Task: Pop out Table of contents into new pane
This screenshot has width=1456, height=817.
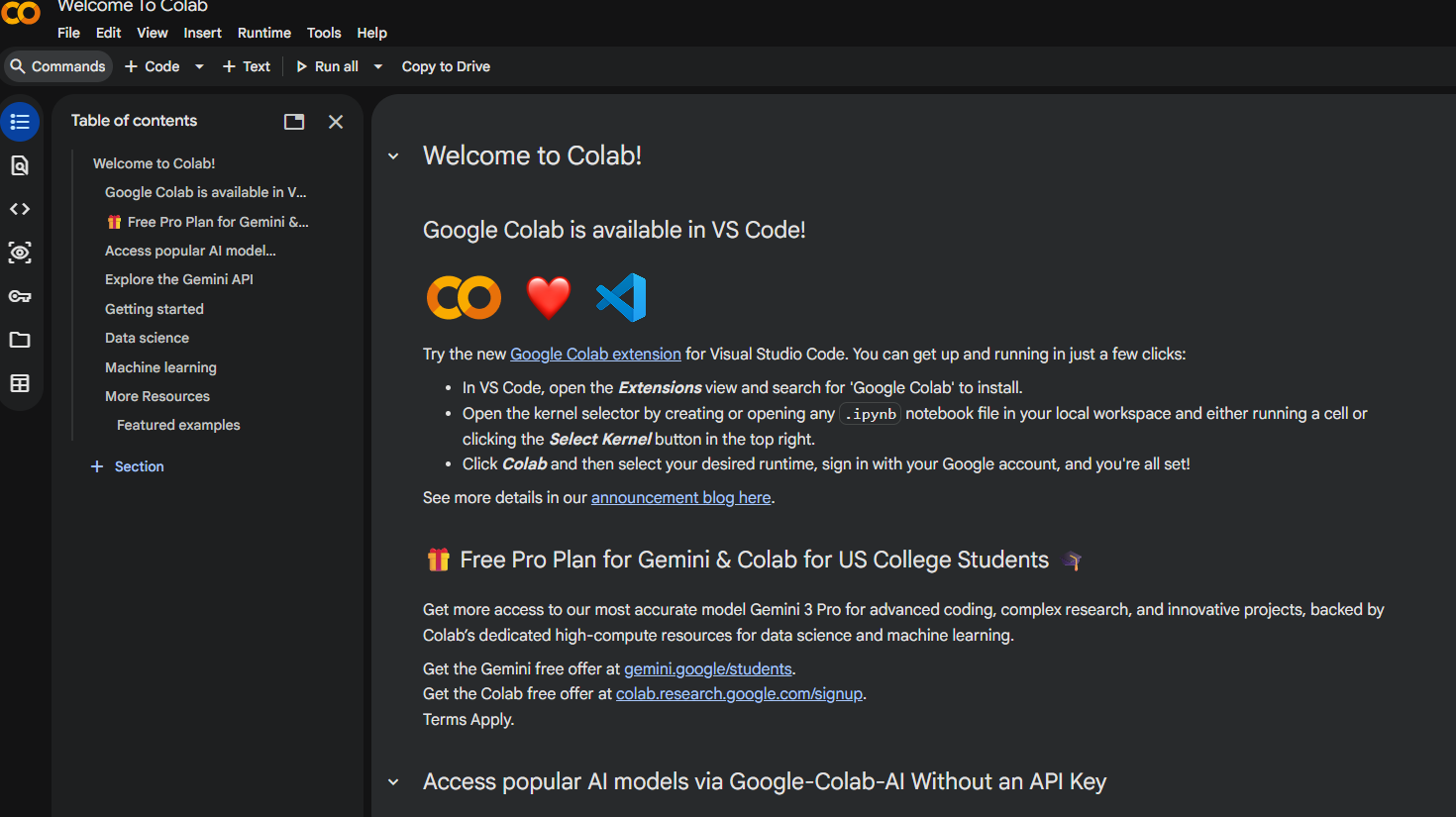Action: click(294, 122)
